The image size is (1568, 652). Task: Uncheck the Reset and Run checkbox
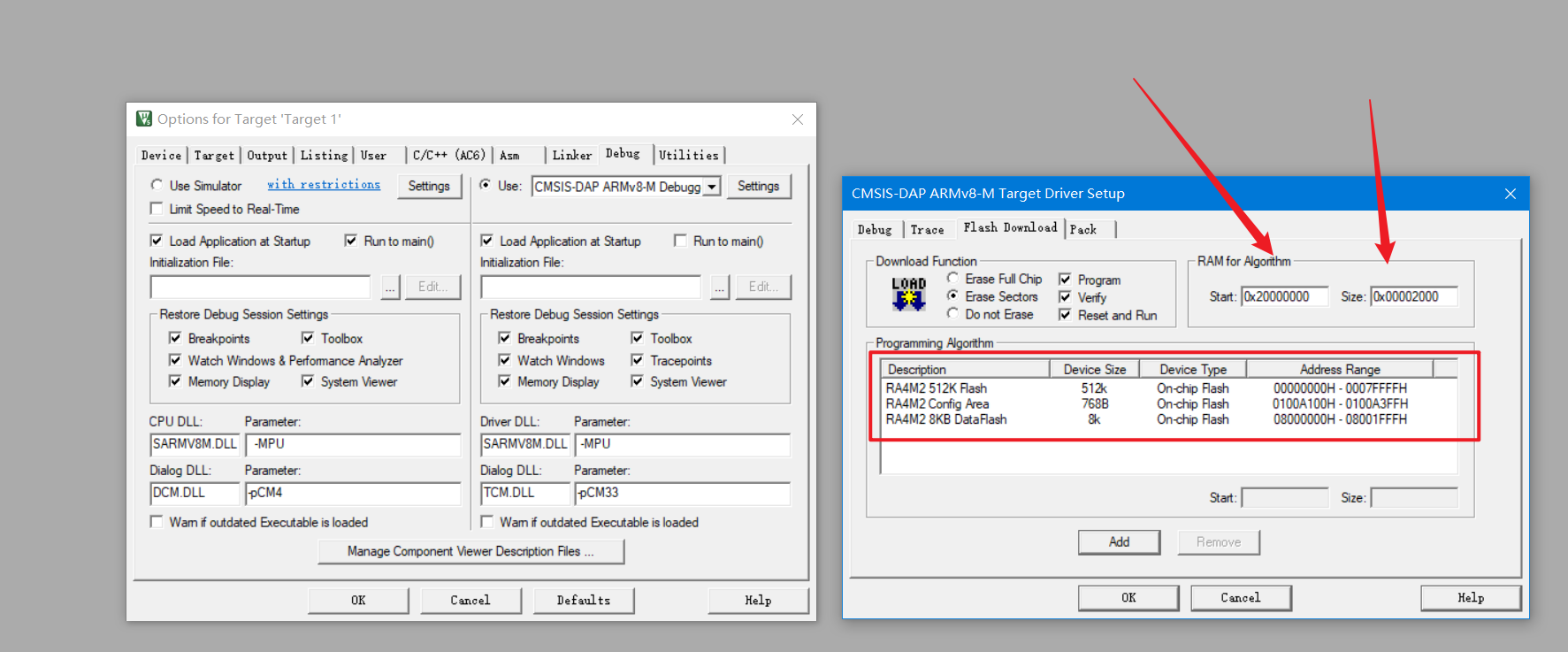[x=1065, y=315]
